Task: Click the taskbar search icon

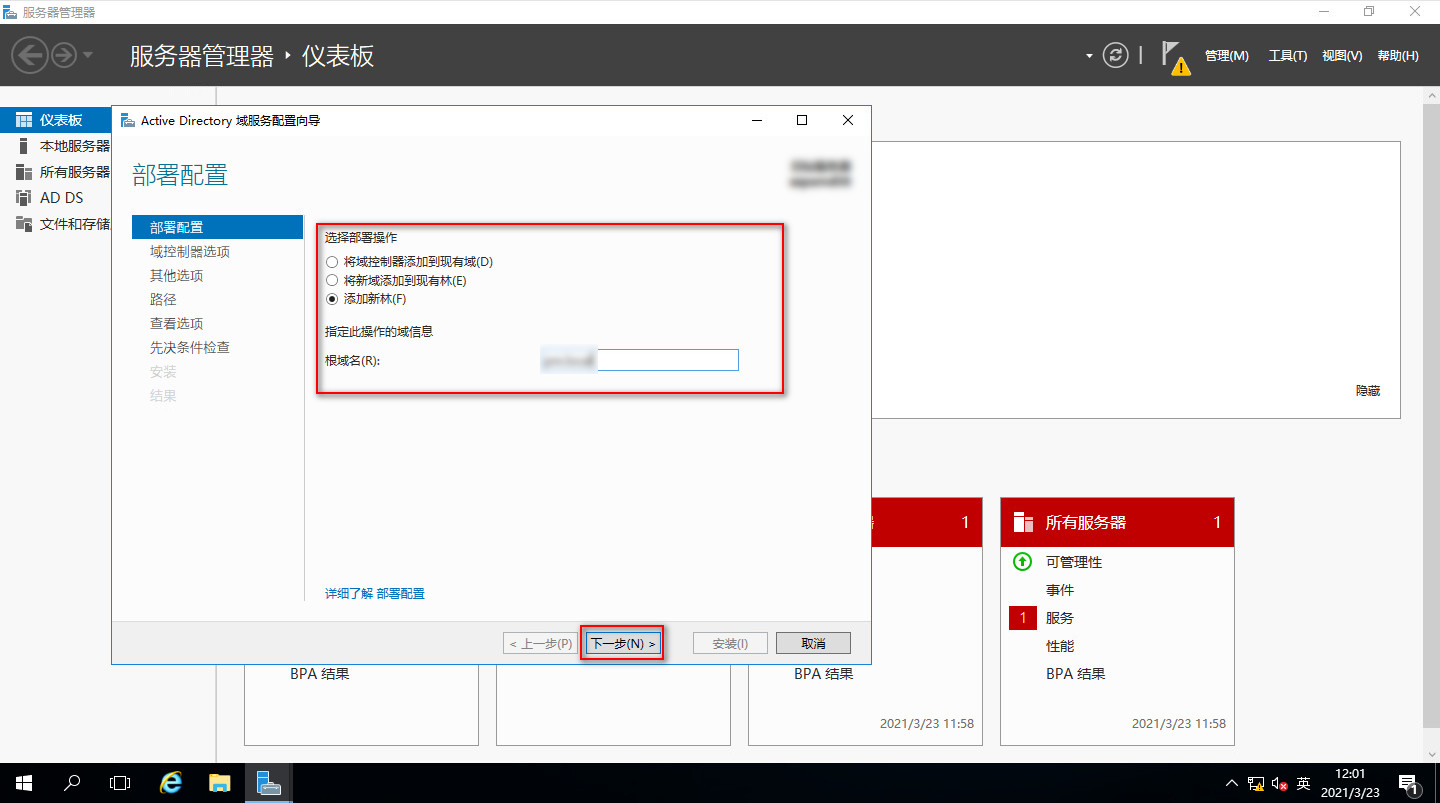Action: [x=72, y=783]
